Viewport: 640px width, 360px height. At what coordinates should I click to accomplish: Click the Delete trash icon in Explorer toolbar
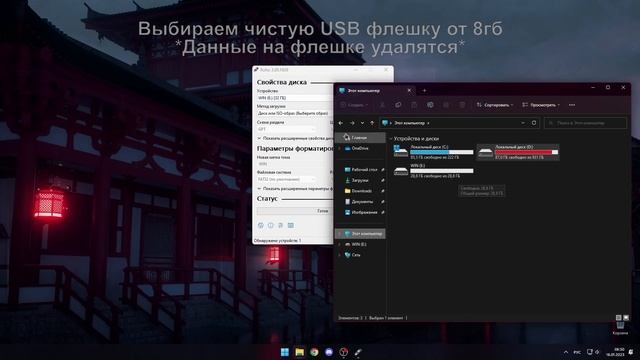click(x=462, y=105)
